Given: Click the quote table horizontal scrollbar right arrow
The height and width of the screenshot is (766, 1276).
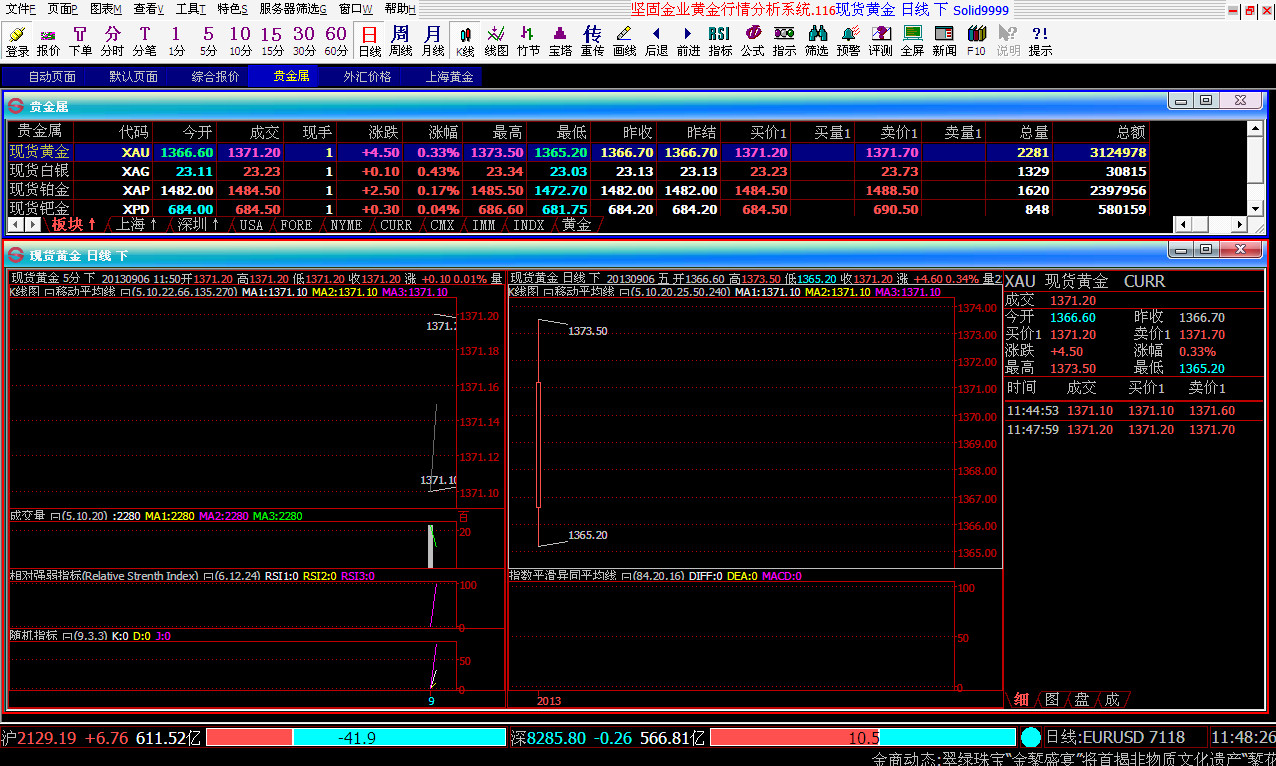Looking at the screenshot, I should [x=1238, y=225].
